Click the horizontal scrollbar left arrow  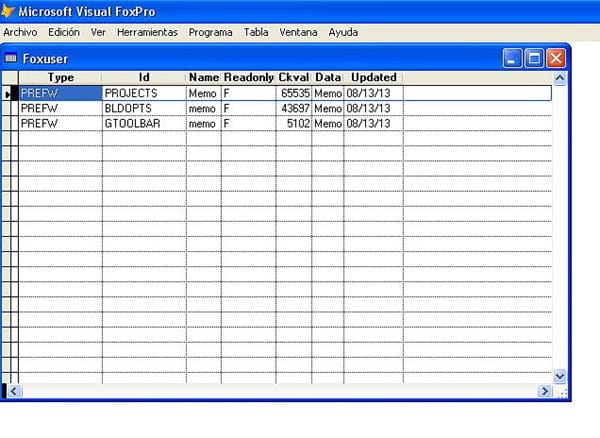tap(14, 391)
